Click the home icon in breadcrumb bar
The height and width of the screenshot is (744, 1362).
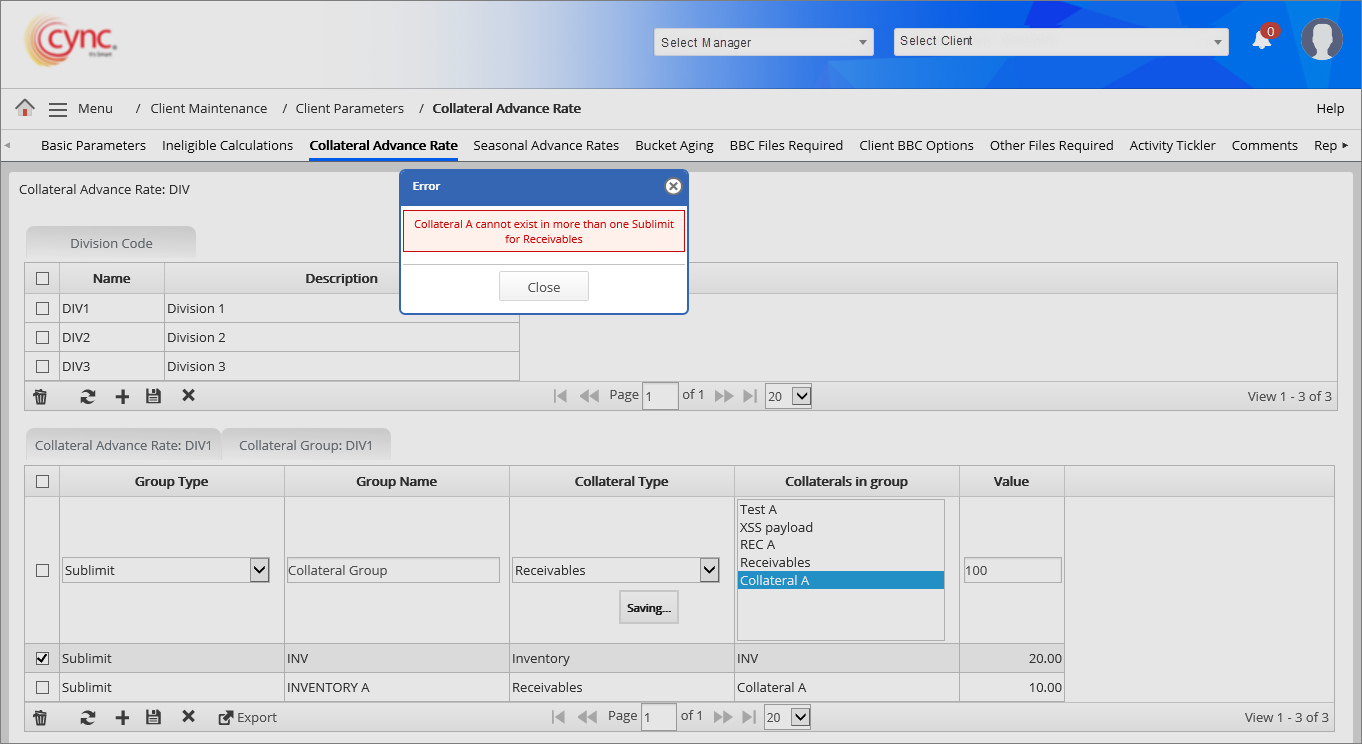[x=25, y=108]
